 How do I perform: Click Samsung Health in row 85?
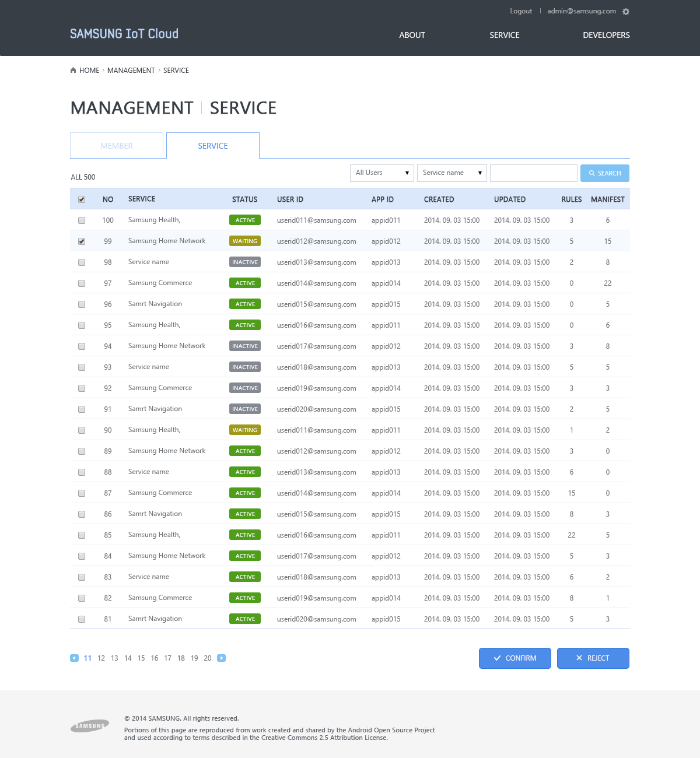[x=154, y=535]
